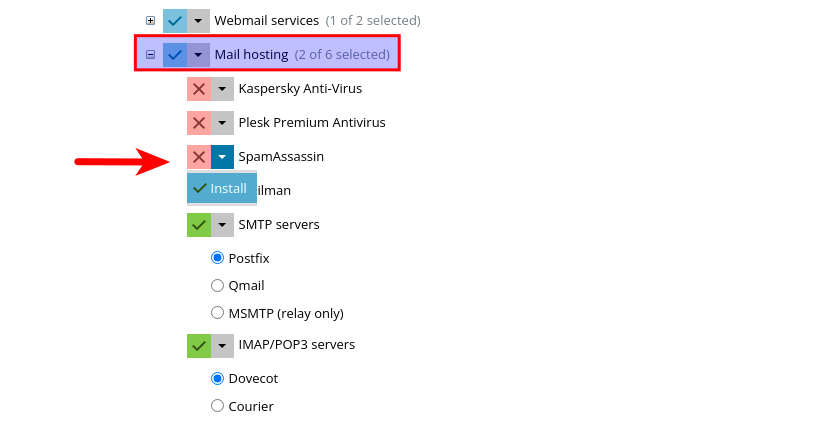Click the green check icon beside SMTP servers
This screenshot has width=821, height=427.
point(199,225)
